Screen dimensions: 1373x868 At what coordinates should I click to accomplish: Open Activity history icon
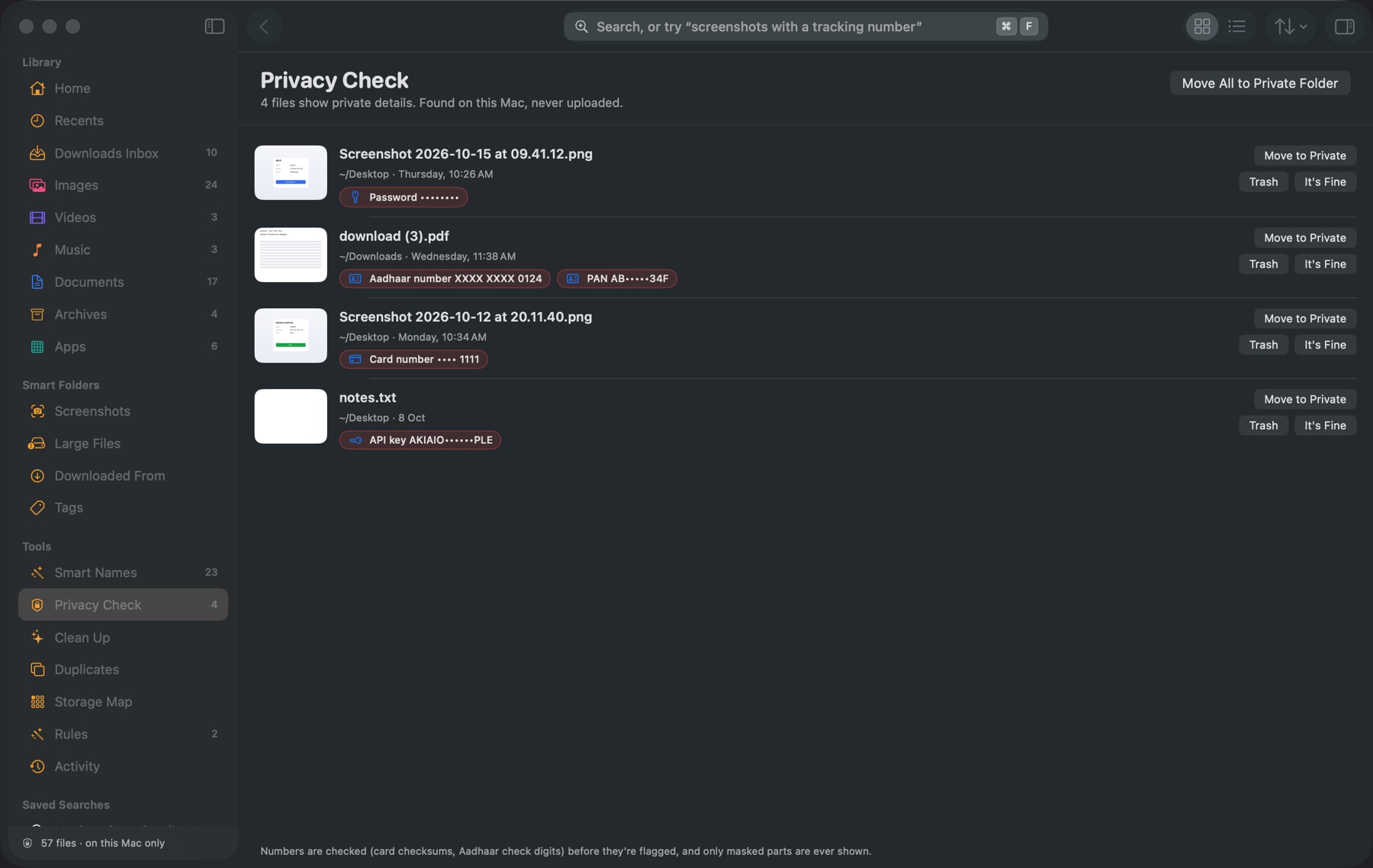coord(37,767)
